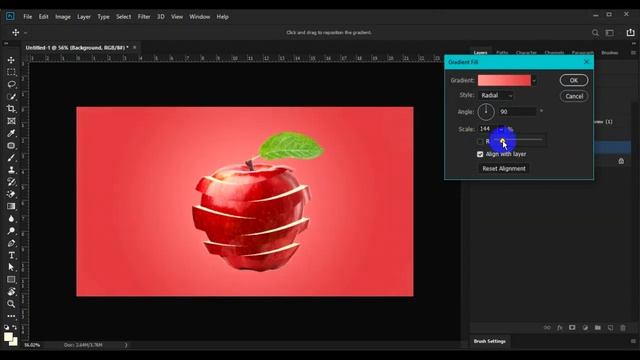Open the Filter menu
The image size is (640, 360).
tap(144, 17)
